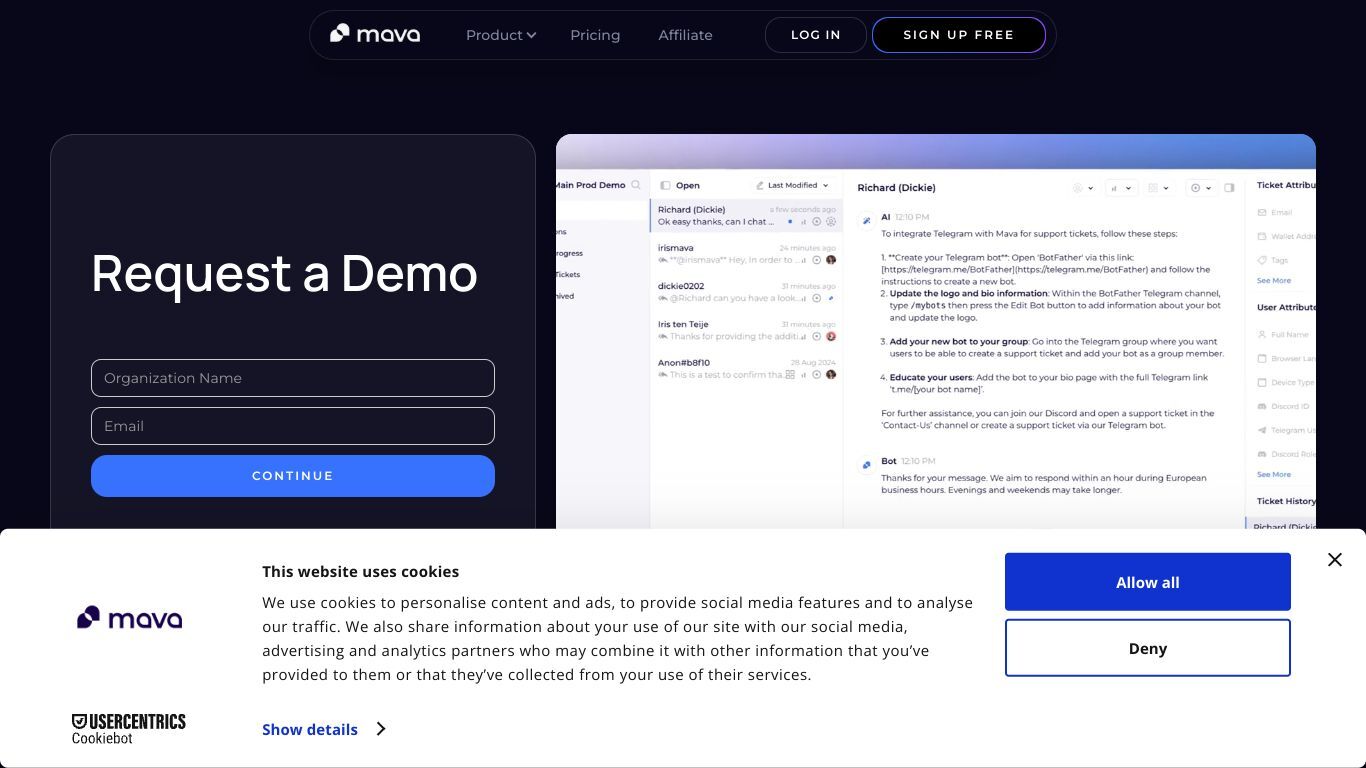Focus the Email input field

pos(293,426)
